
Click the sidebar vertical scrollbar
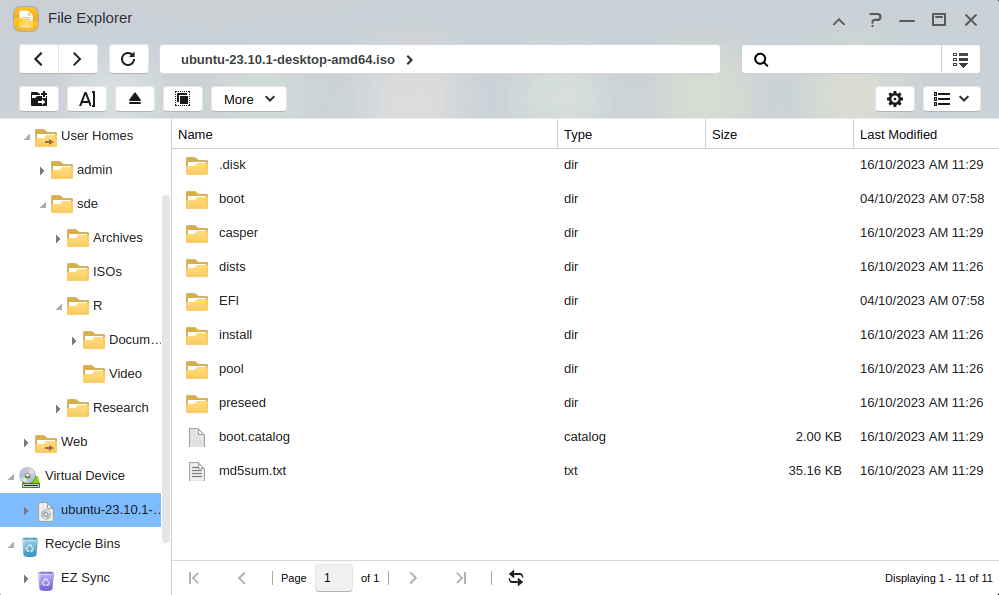166,368
